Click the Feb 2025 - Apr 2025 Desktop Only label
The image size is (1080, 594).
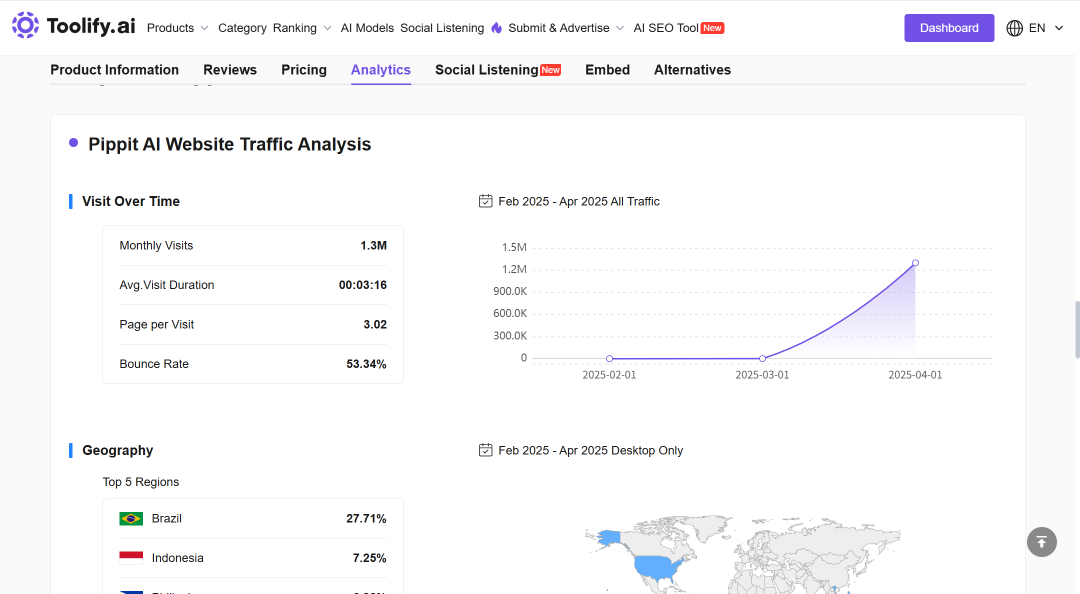[591, 450]
